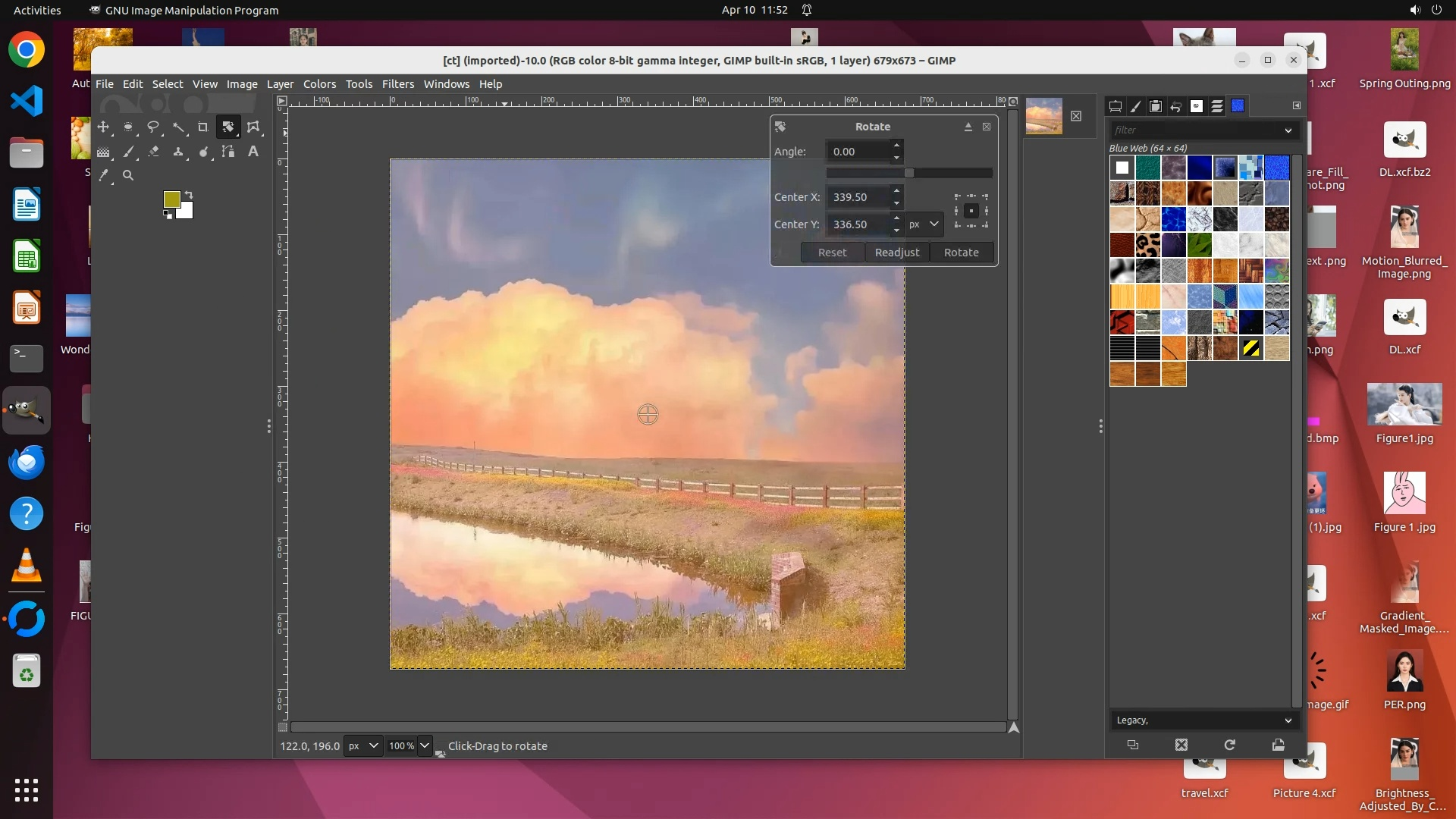This screenshot has height=819, width=1456.
Task: Click the olive foreground color swatch
Action: [171, 199]
